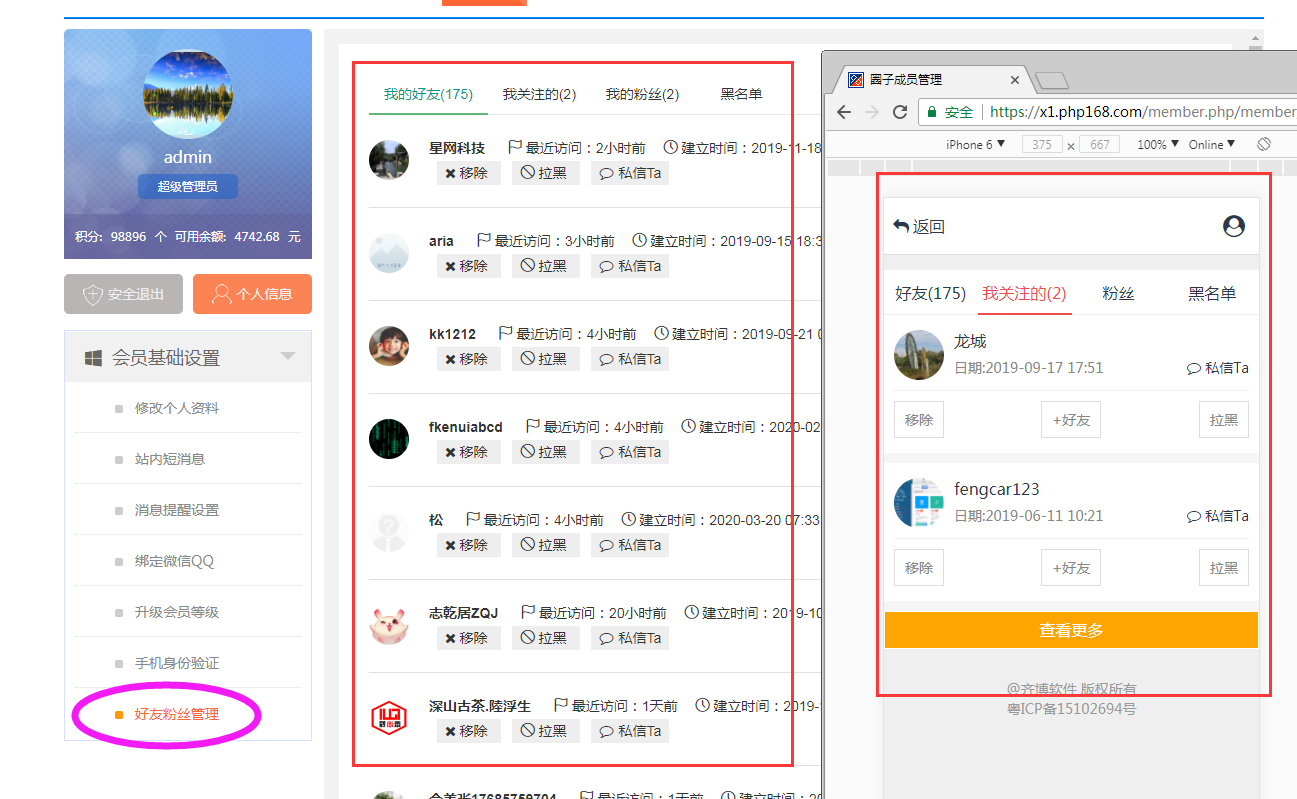Click the 安全退出 button
Screen dimensions: 1297x799
[x=123, y=294]
